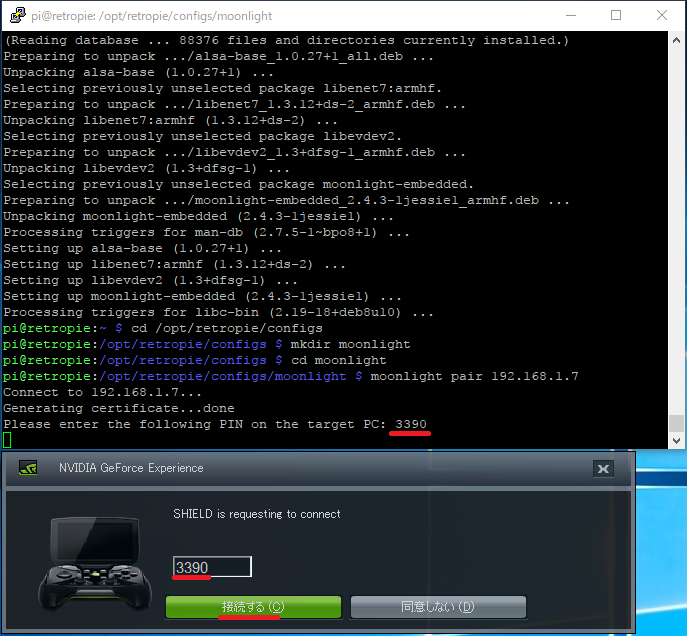Click the "Unpacking alsa-base (1.0.27+1)" line

[x=138, y=72]
